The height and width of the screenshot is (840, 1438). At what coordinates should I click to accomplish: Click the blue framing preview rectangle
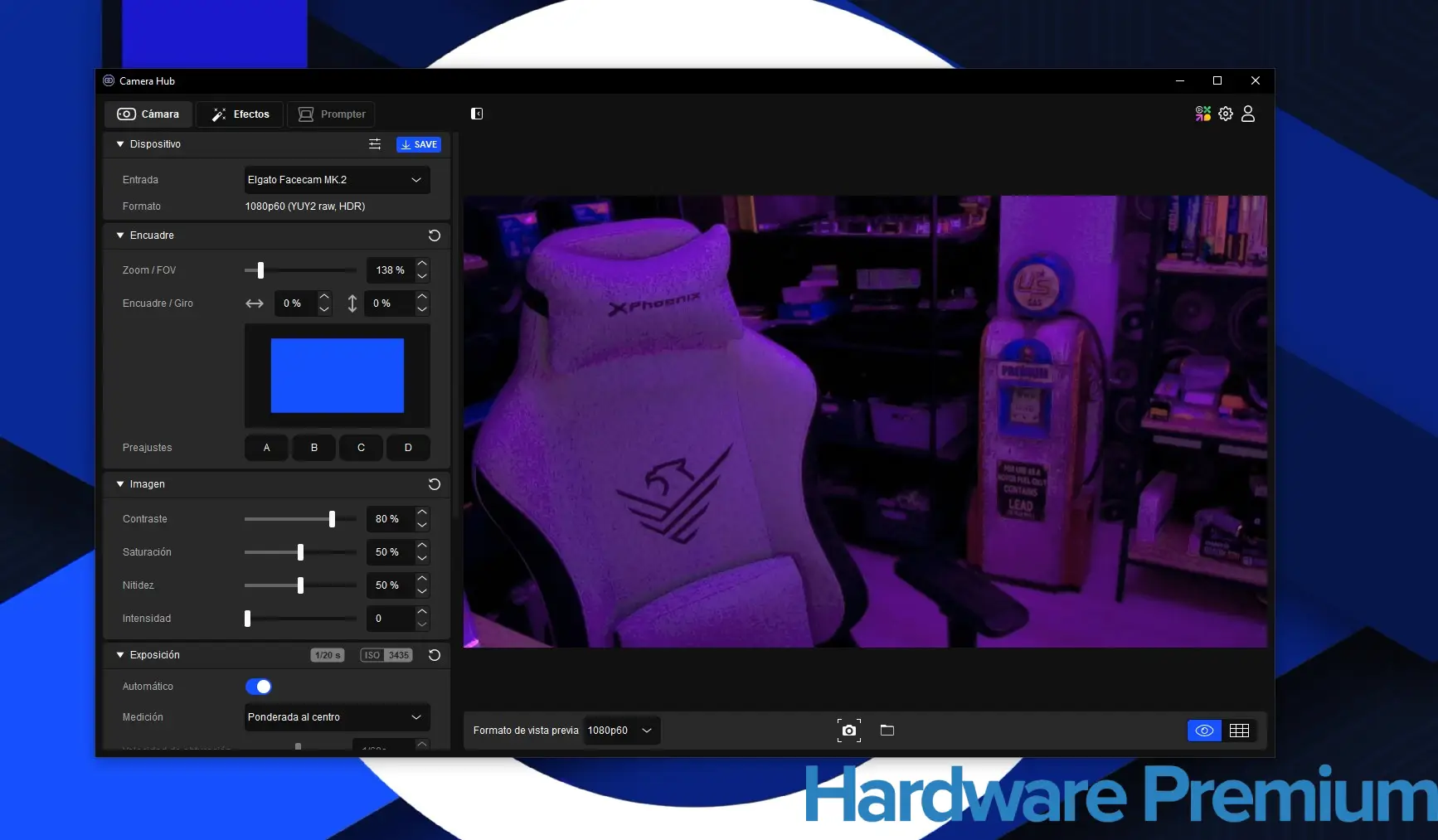(x=338, y=376)
